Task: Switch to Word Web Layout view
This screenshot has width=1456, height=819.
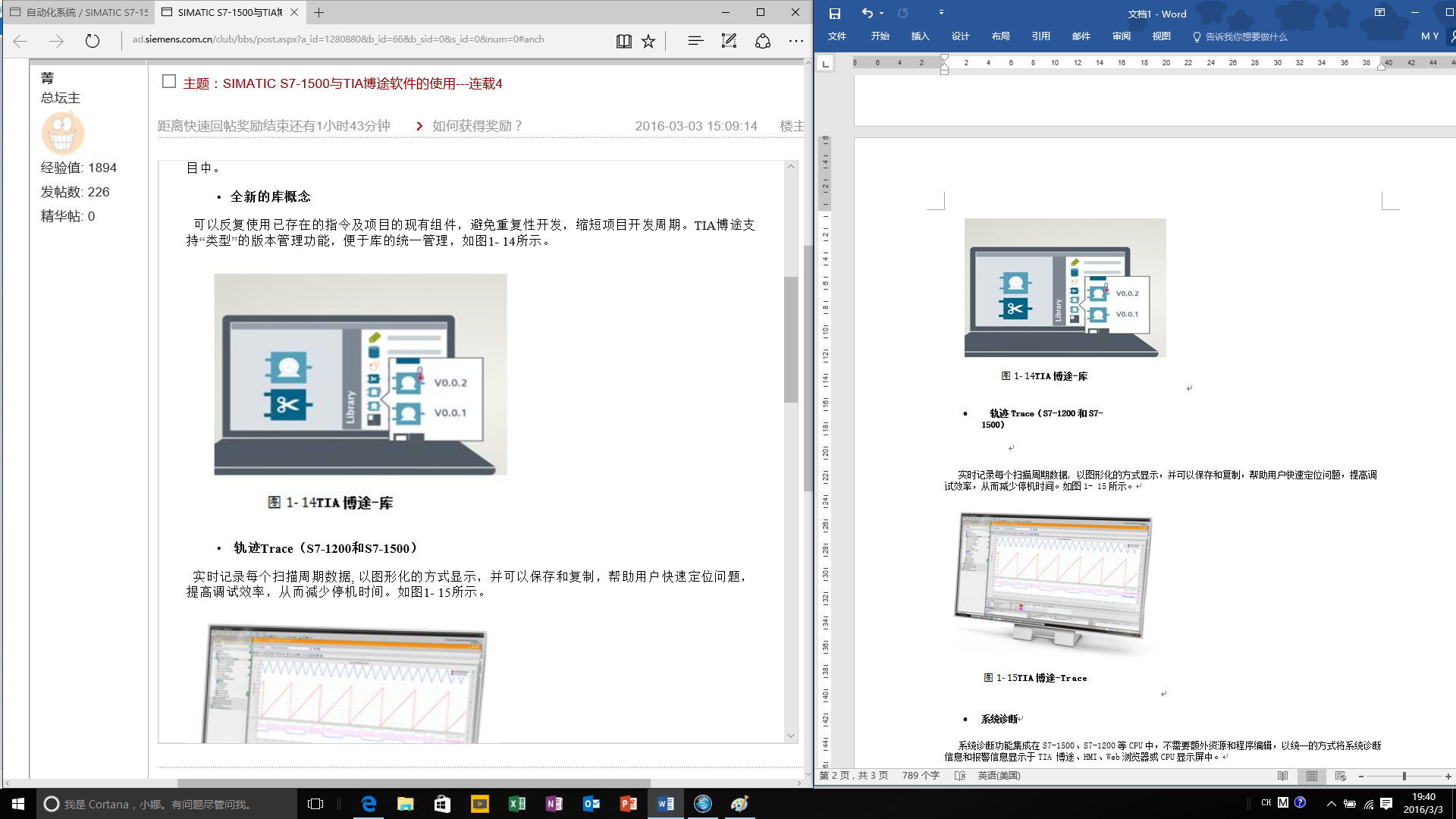Action: [1340, 776]
